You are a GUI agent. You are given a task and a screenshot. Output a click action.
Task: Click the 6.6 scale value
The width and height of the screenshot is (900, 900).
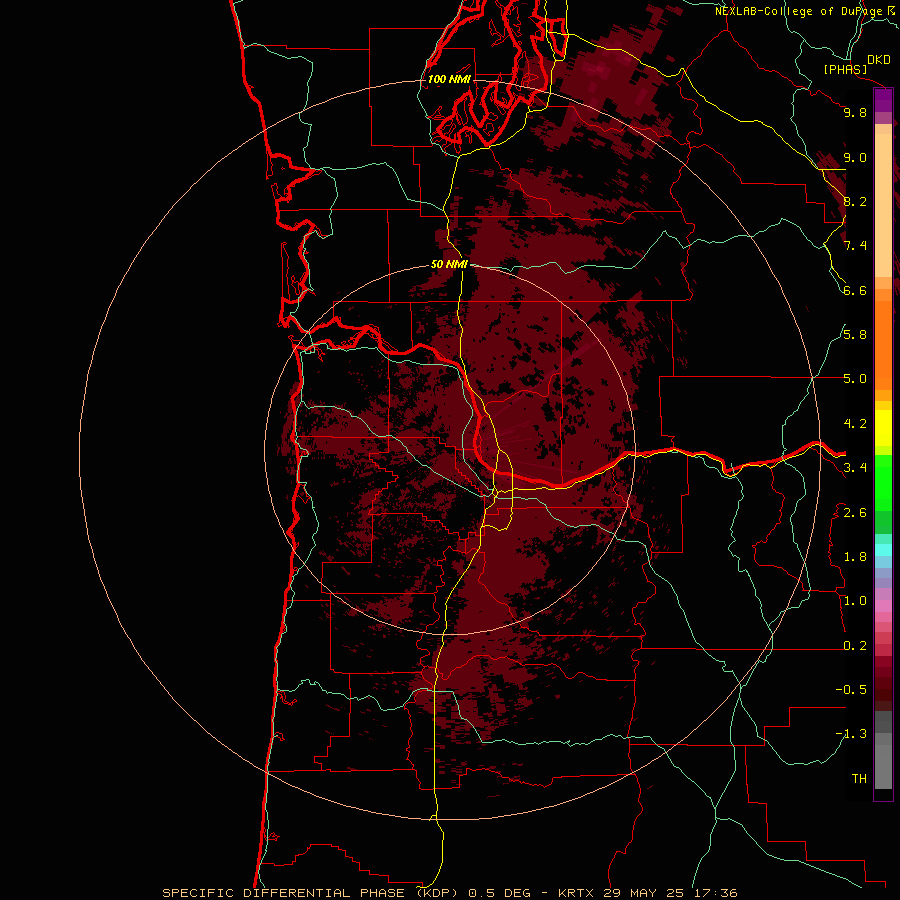(x=855, y=290)
